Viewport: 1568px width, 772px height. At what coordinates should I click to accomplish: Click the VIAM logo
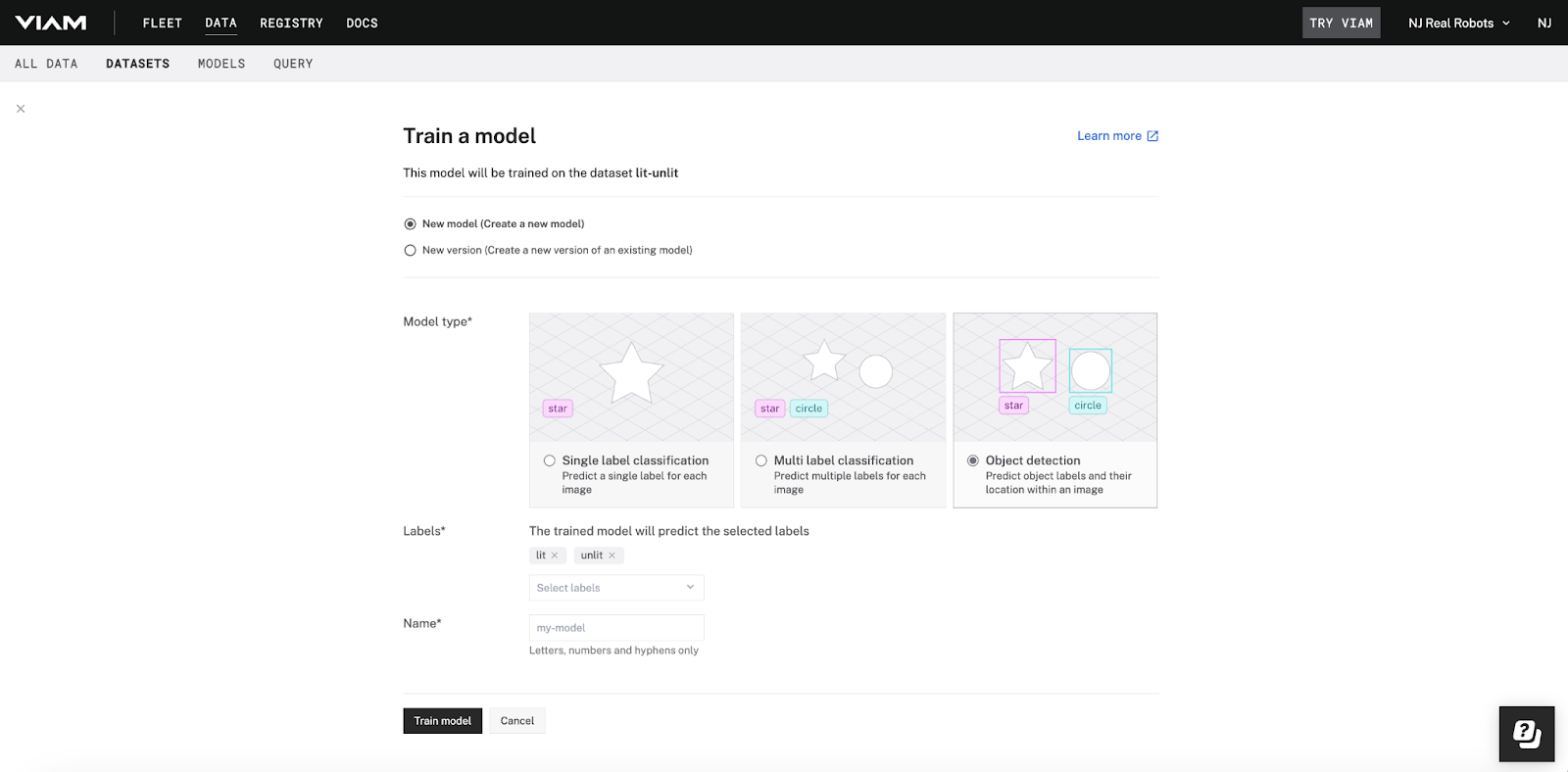click(x=51, y=23)
